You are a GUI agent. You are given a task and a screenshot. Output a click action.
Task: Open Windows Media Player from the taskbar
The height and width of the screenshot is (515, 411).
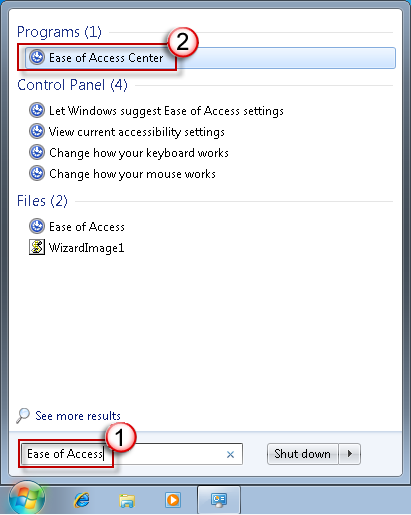173,500
